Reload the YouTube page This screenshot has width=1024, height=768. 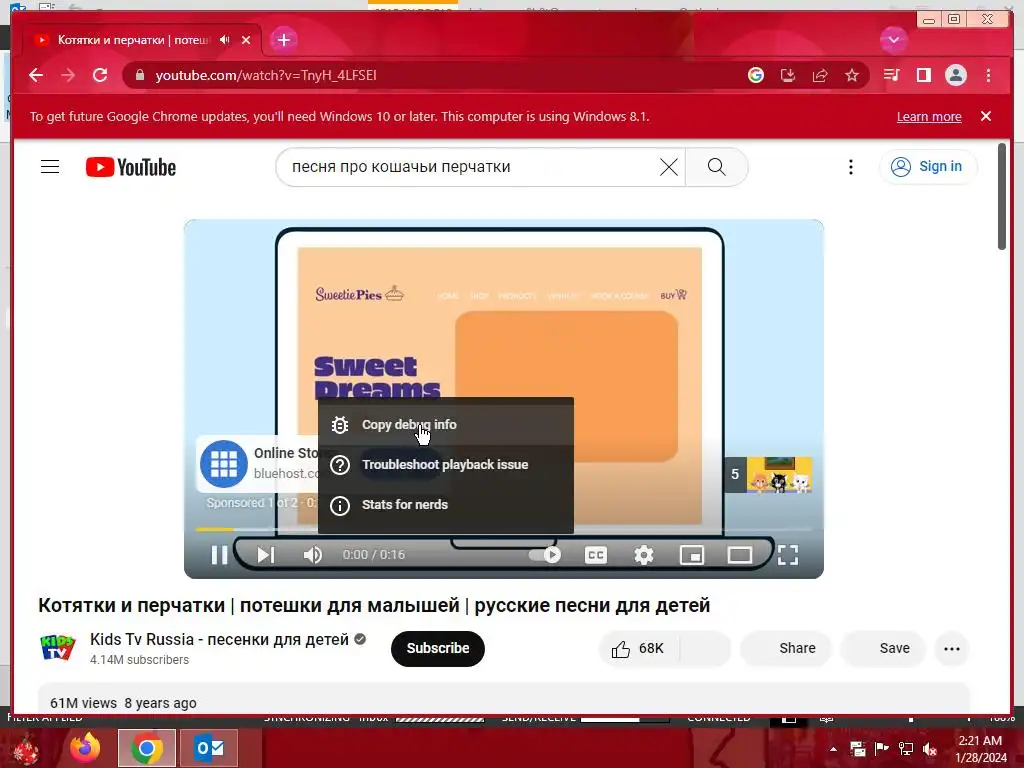(100, 75)
